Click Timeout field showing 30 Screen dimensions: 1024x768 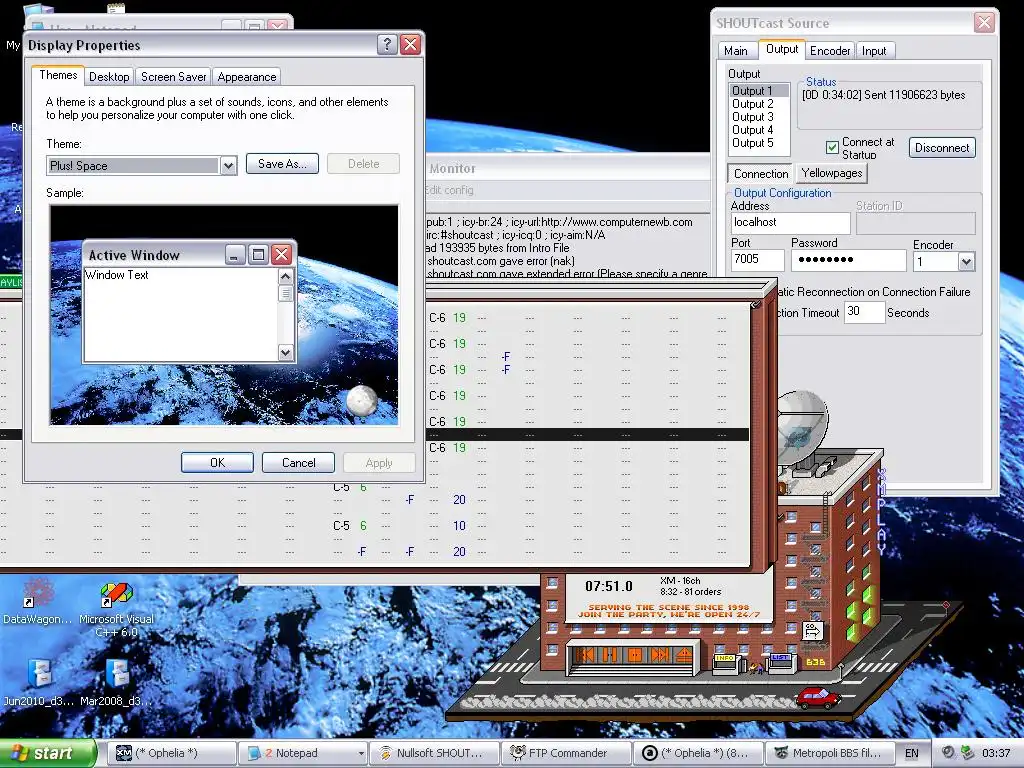863,312
